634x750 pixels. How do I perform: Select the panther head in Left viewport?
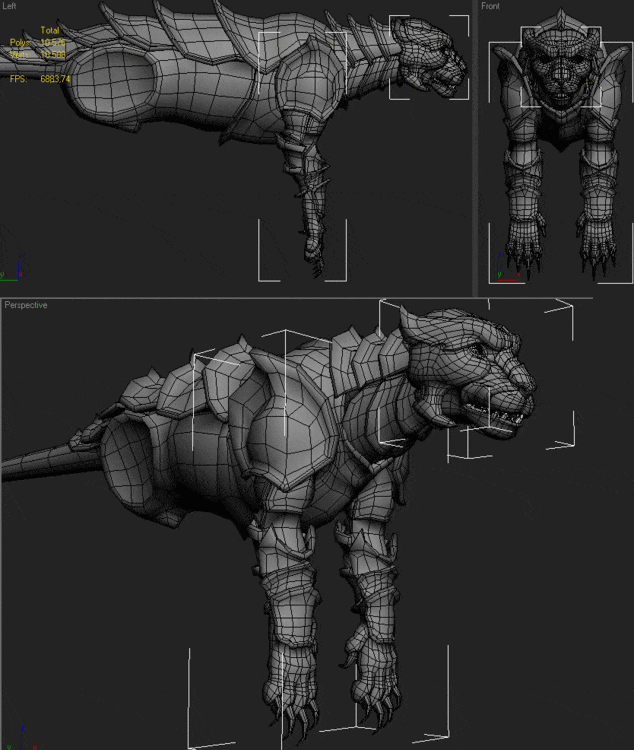428,55
